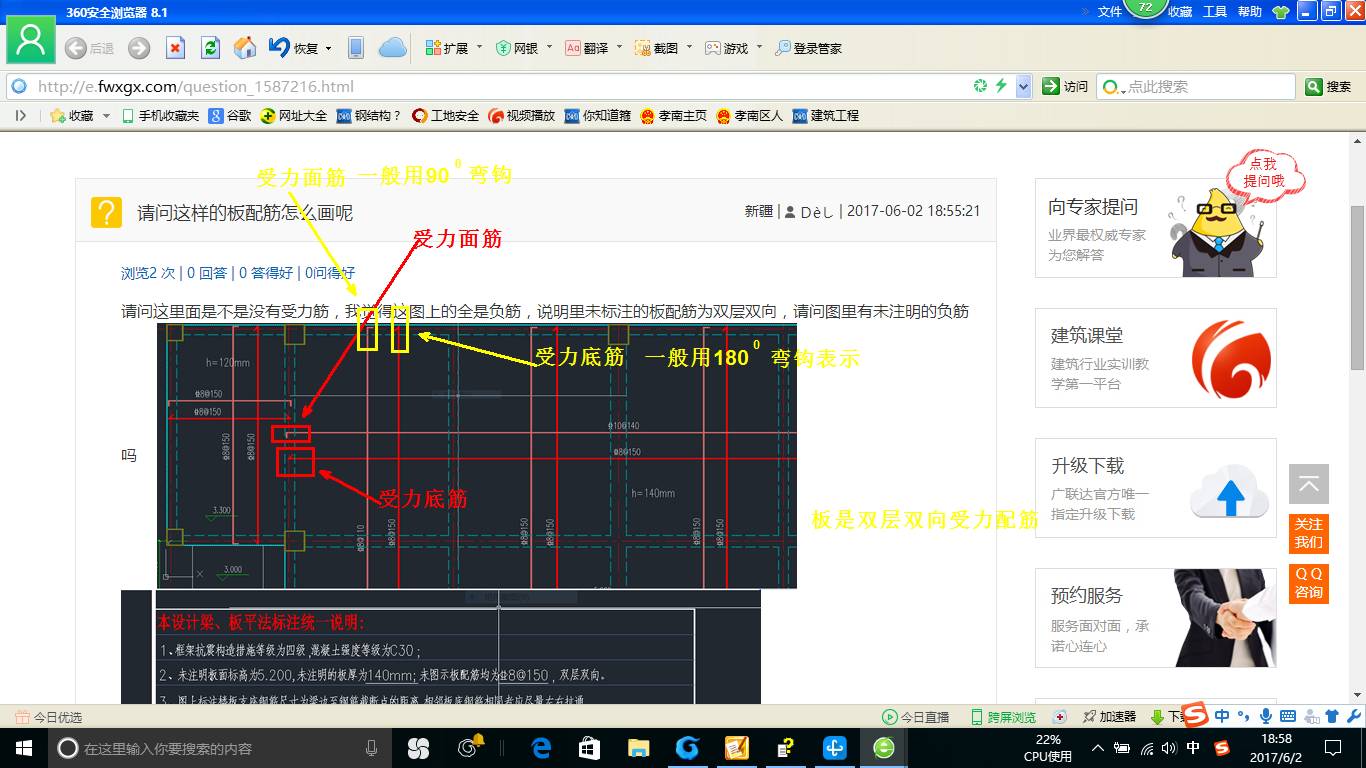Expand the 翻译 dropdown arrow
This screenshot has width=1366, height=768.
point(619,48)
